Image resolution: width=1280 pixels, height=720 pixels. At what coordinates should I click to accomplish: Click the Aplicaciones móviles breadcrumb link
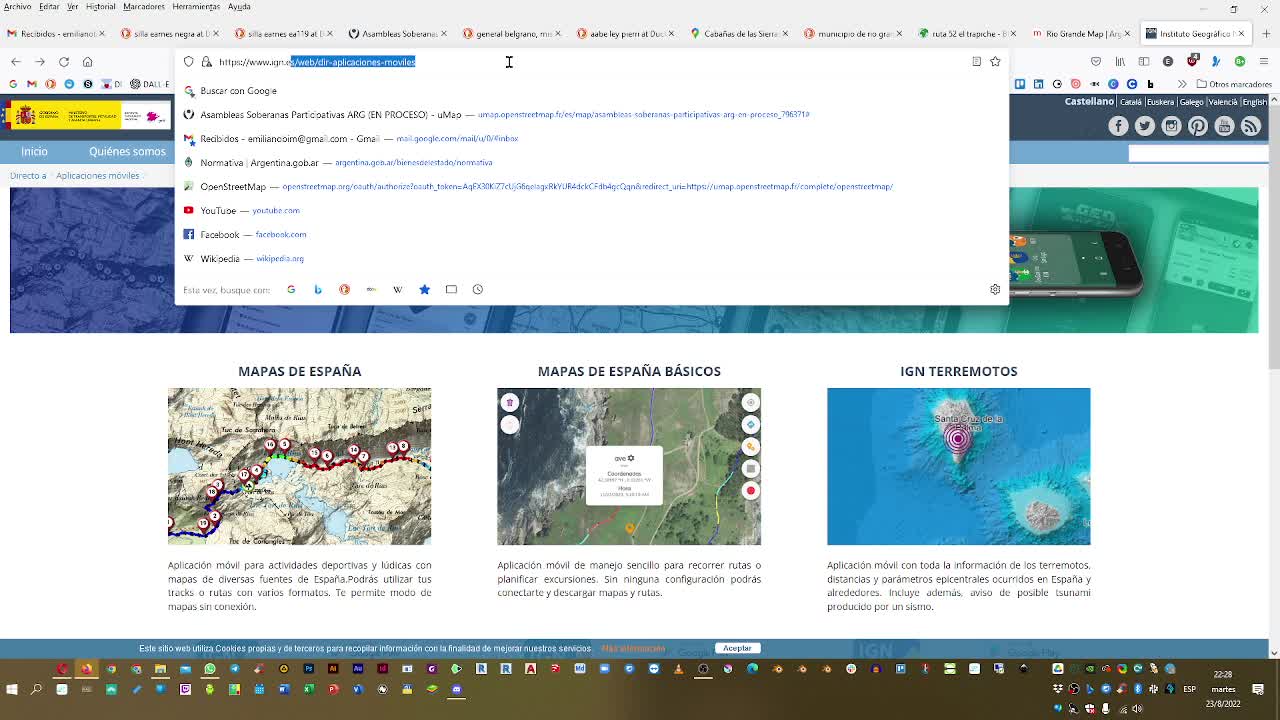pyautogui.click(x=98, y=176)
